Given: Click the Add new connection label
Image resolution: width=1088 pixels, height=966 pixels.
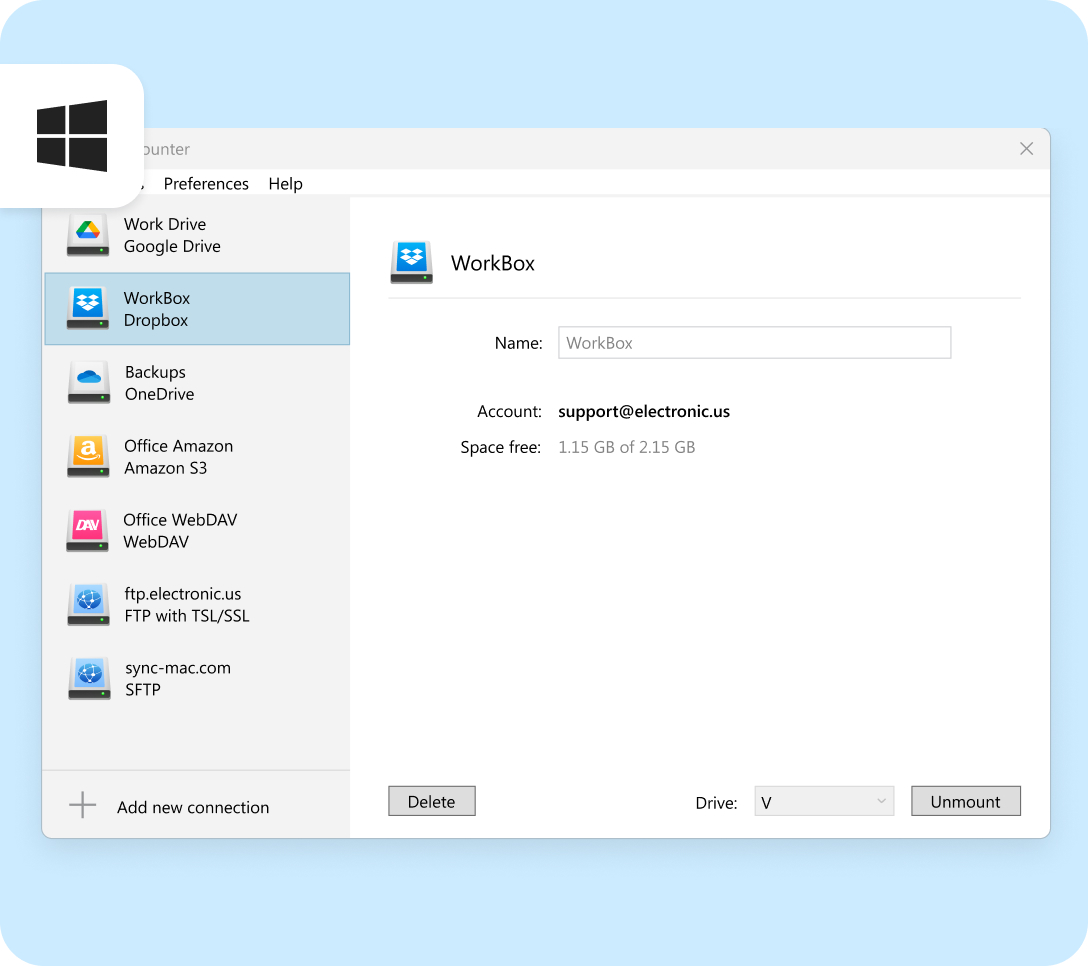Looking at the screenshot, I should point(193,808).
